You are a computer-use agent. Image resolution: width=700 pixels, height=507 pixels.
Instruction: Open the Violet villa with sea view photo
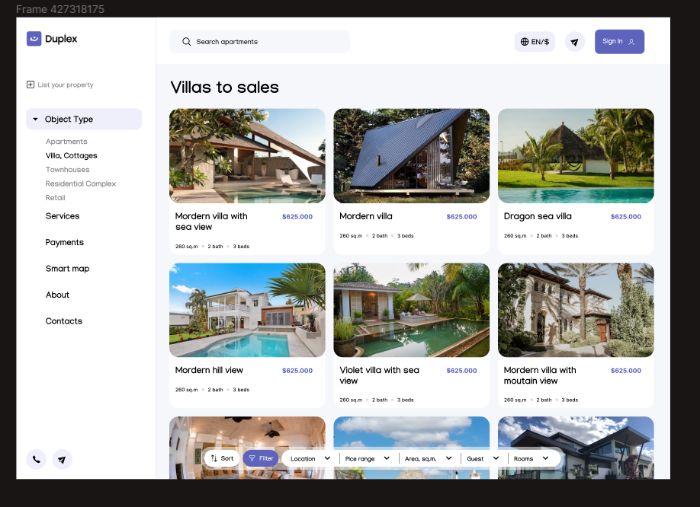pyautogui.click(x=412, y=310)
